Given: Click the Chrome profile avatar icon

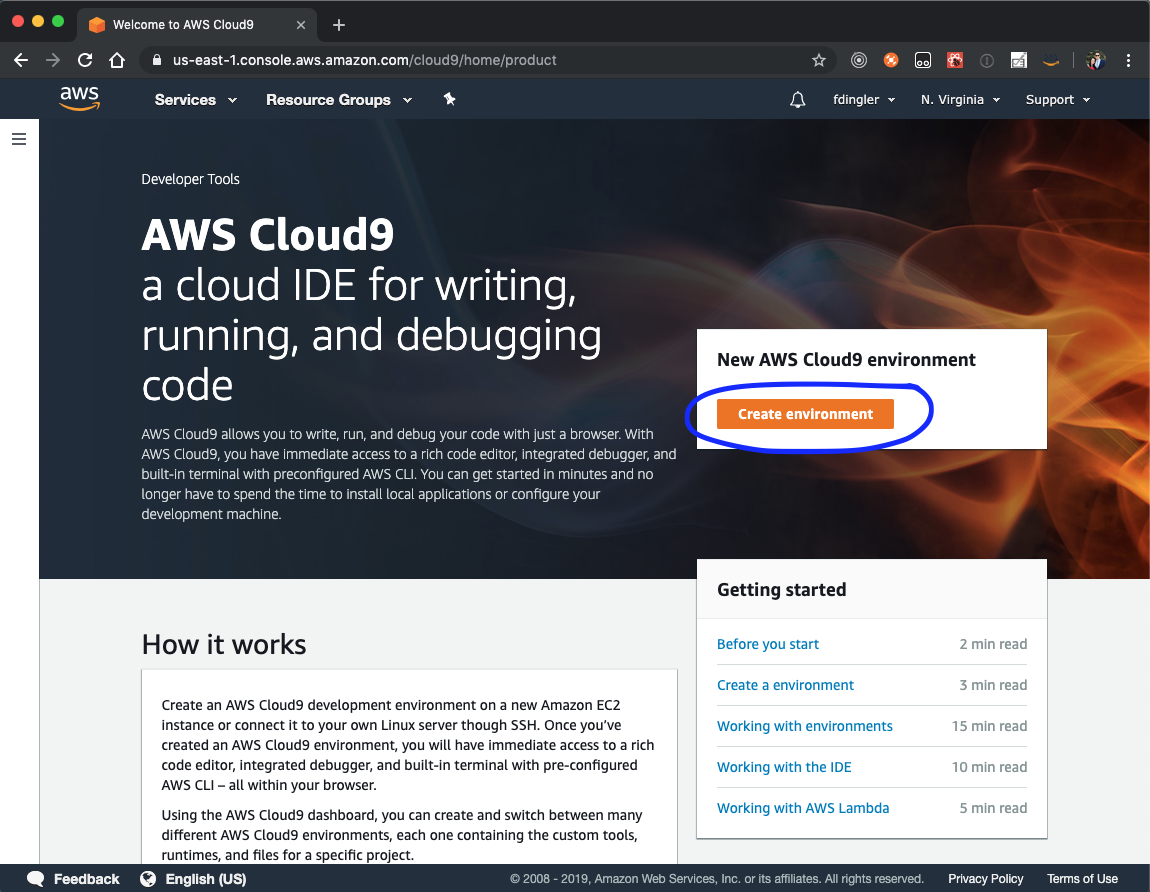Looking at the screenshot, I should [1096, 60].
